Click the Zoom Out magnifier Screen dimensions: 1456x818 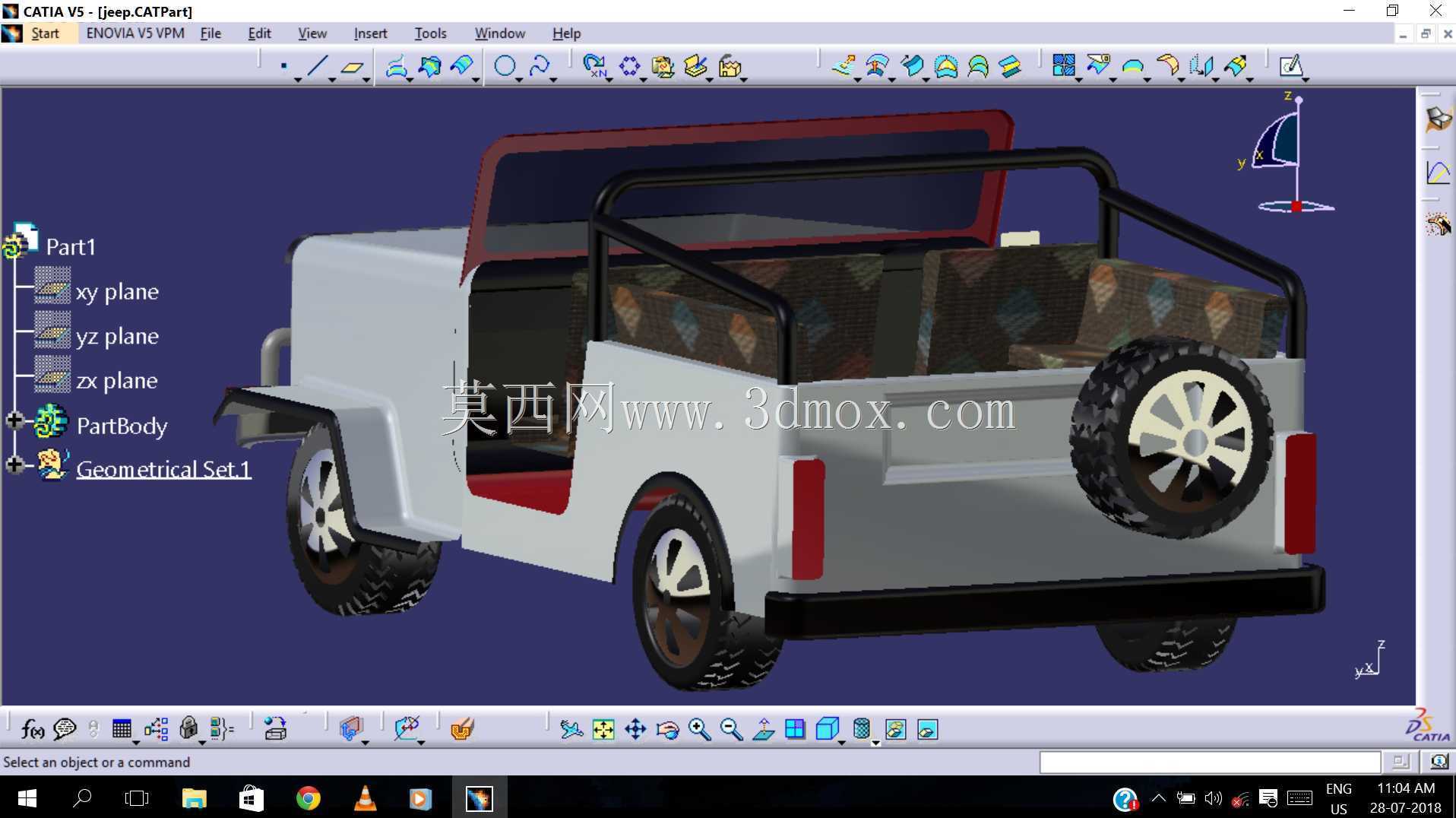pyautogui.click(x=731, y=729)
